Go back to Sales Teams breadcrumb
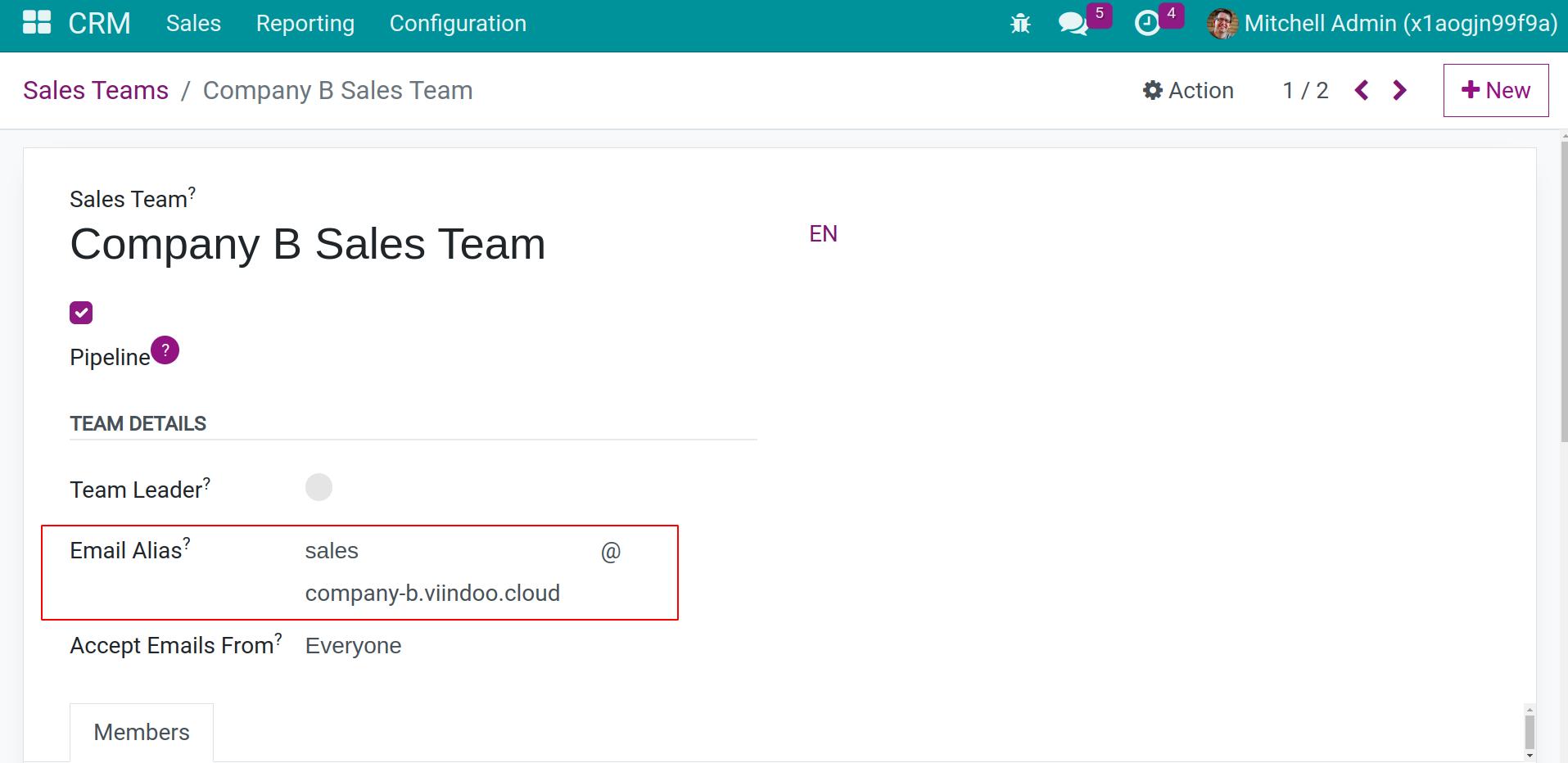This screenshot has height=763, width=1568. coord(96,90)
